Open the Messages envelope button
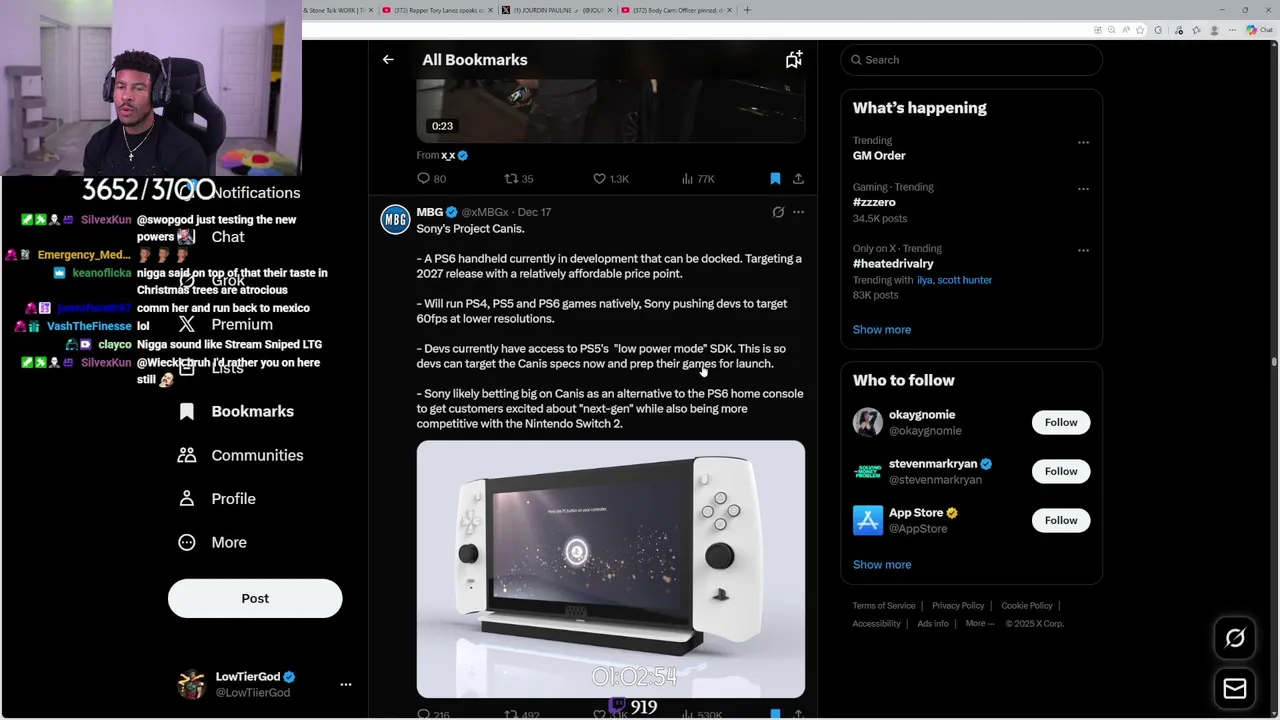Viewport: 1280px width, 720px height. pyautogui.click(x=1235, y=689)
